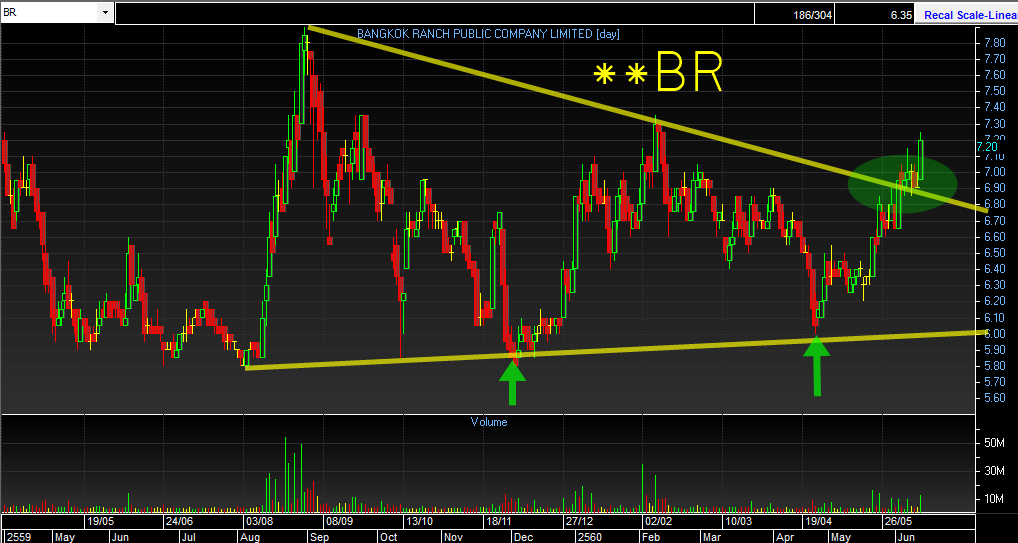
Task: Click the Apr month label
Action: tap(786, 537)
